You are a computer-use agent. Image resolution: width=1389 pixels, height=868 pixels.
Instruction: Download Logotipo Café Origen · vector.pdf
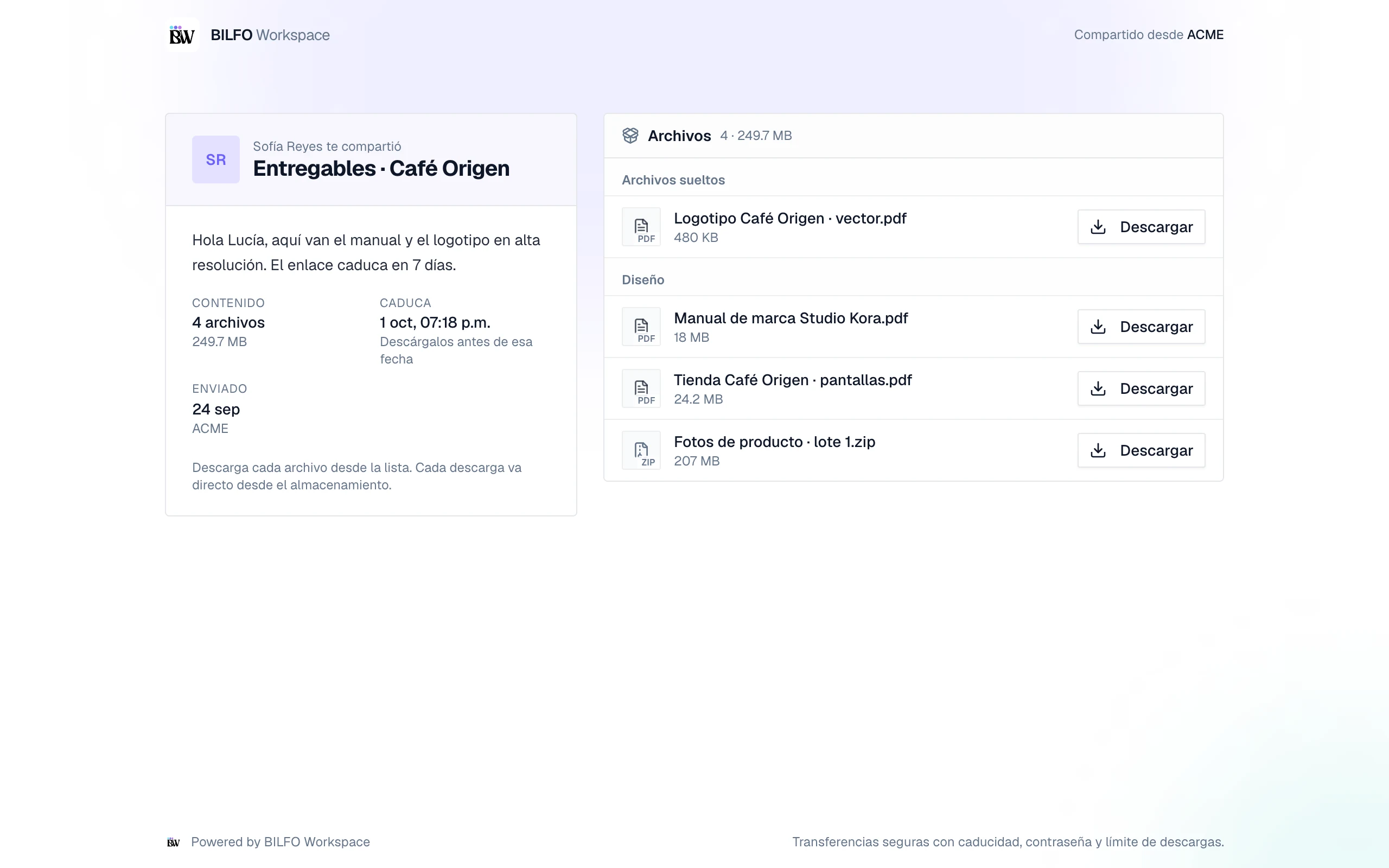click(x=1141, y=227)
